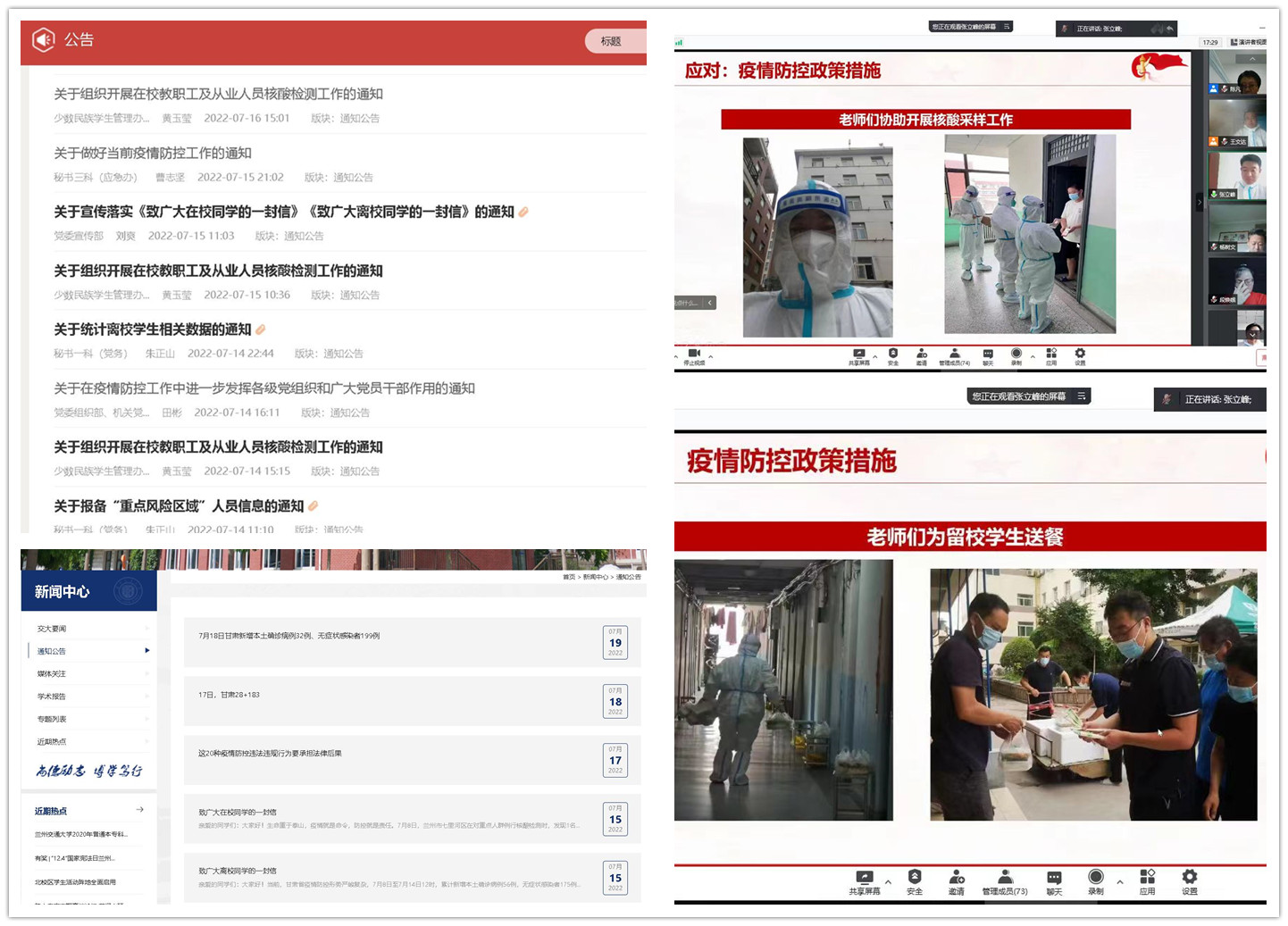1288x926 pixels.
Task: Click the 公告 speaker icon in red header
Action: click(x=44, y=40)
